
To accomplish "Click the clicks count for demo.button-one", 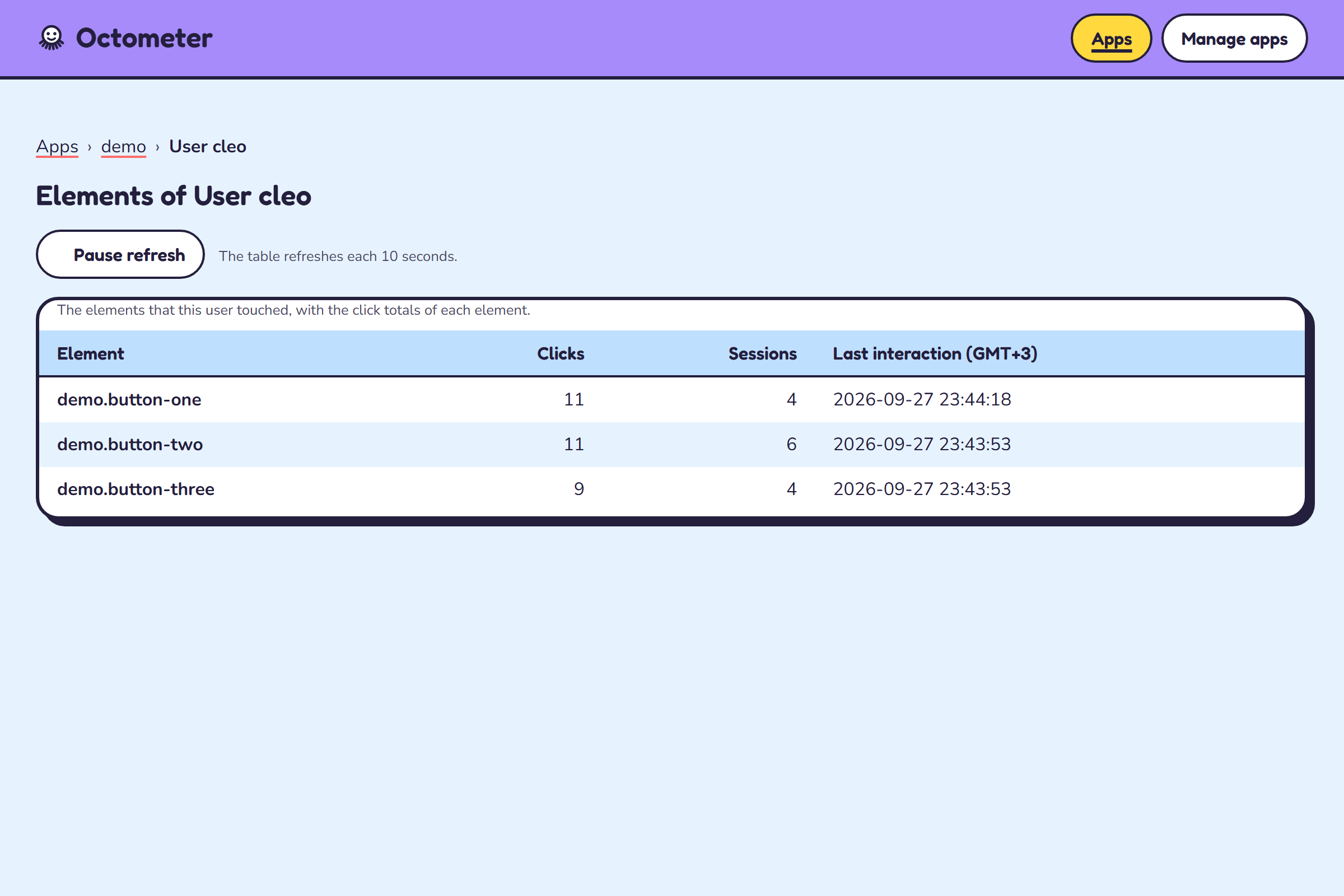I will pos(573,399).
